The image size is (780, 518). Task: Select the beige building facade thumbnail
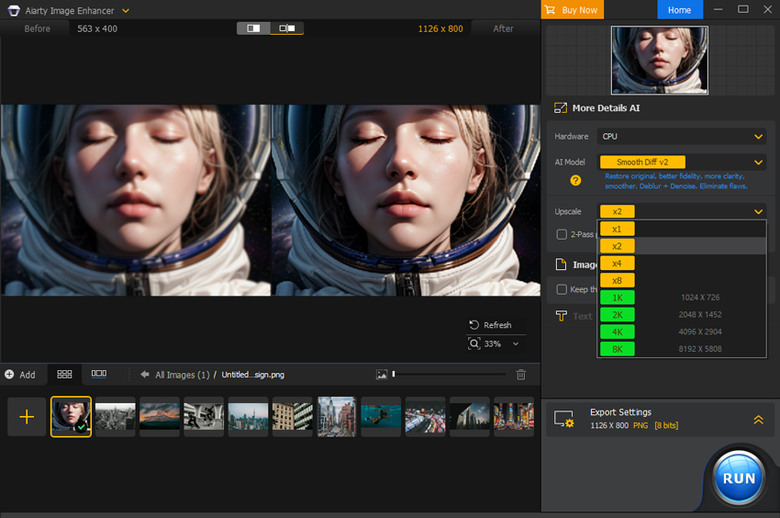(292, 416)
